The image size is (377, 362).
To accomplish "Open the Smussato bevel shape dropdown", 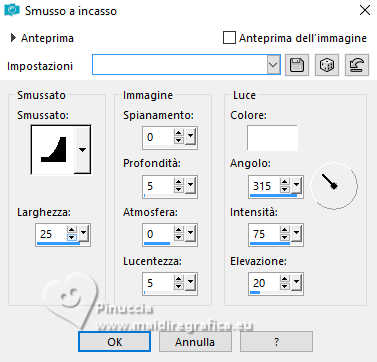I will point(82,149).
